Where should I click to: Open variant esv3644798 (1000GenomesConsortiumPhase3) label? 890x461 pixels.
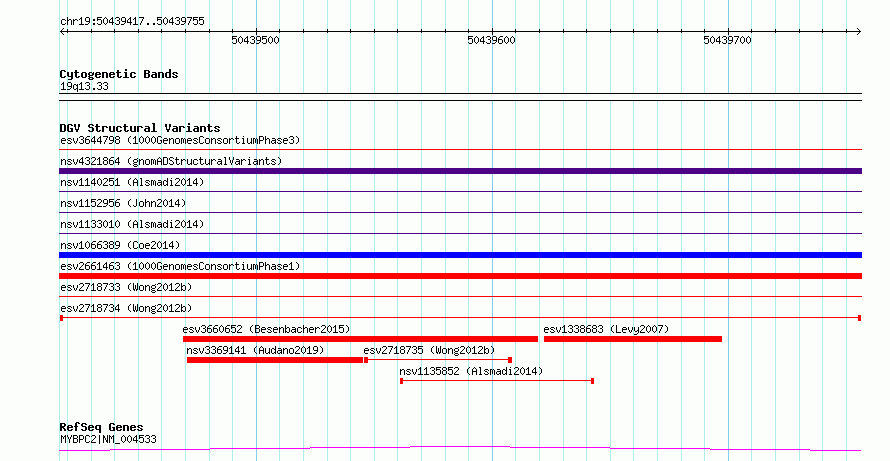coord(180,140)
